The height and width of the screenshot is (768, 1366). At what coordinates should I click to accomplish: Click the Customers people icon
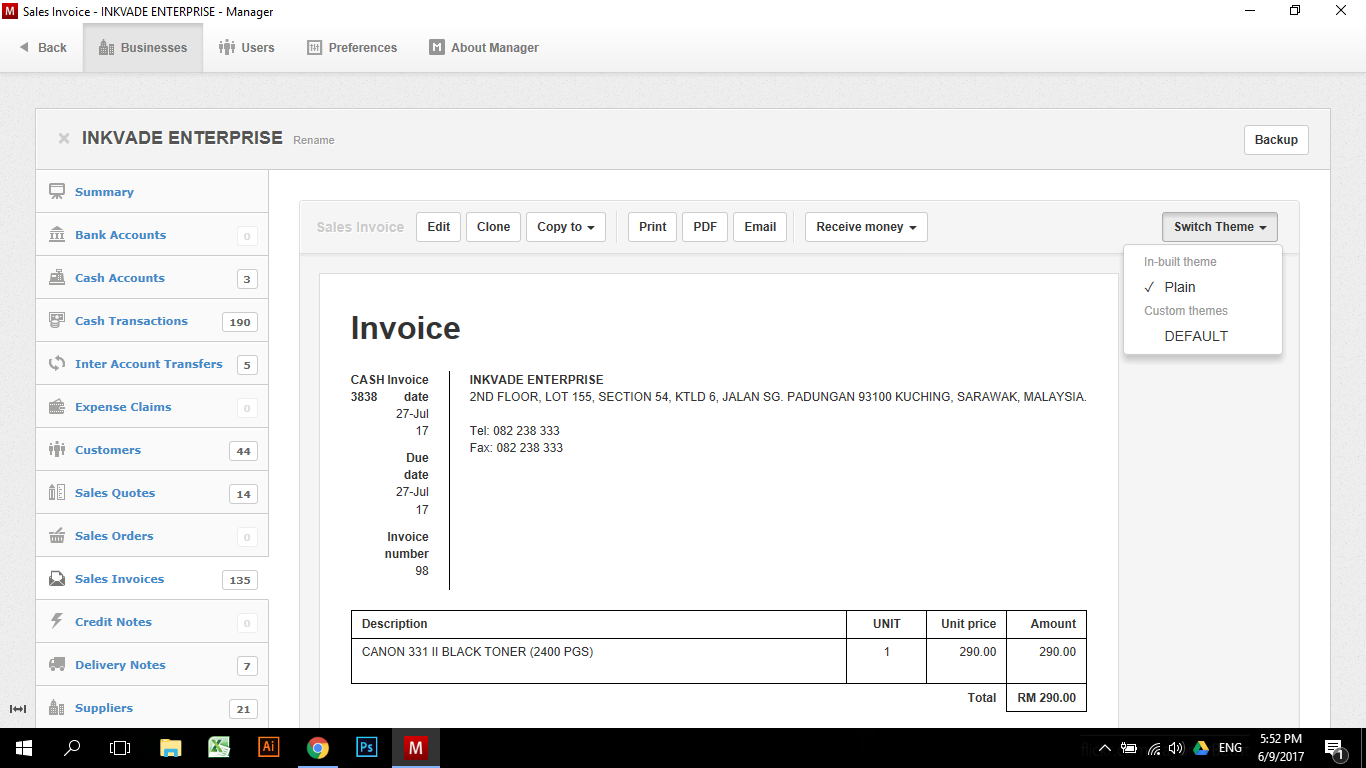pos(57,450)
